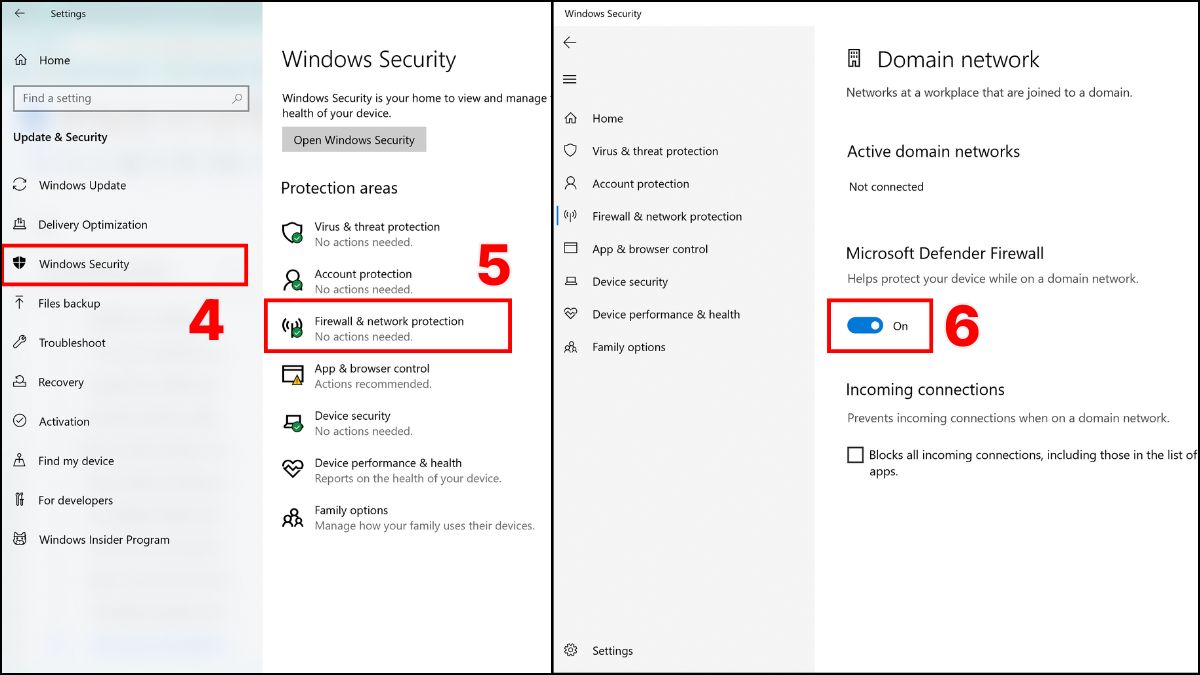This screenshot has width=1200, height=675.
Task: Check Blocks all incoming connections box
Action: (x=855, y=455)
